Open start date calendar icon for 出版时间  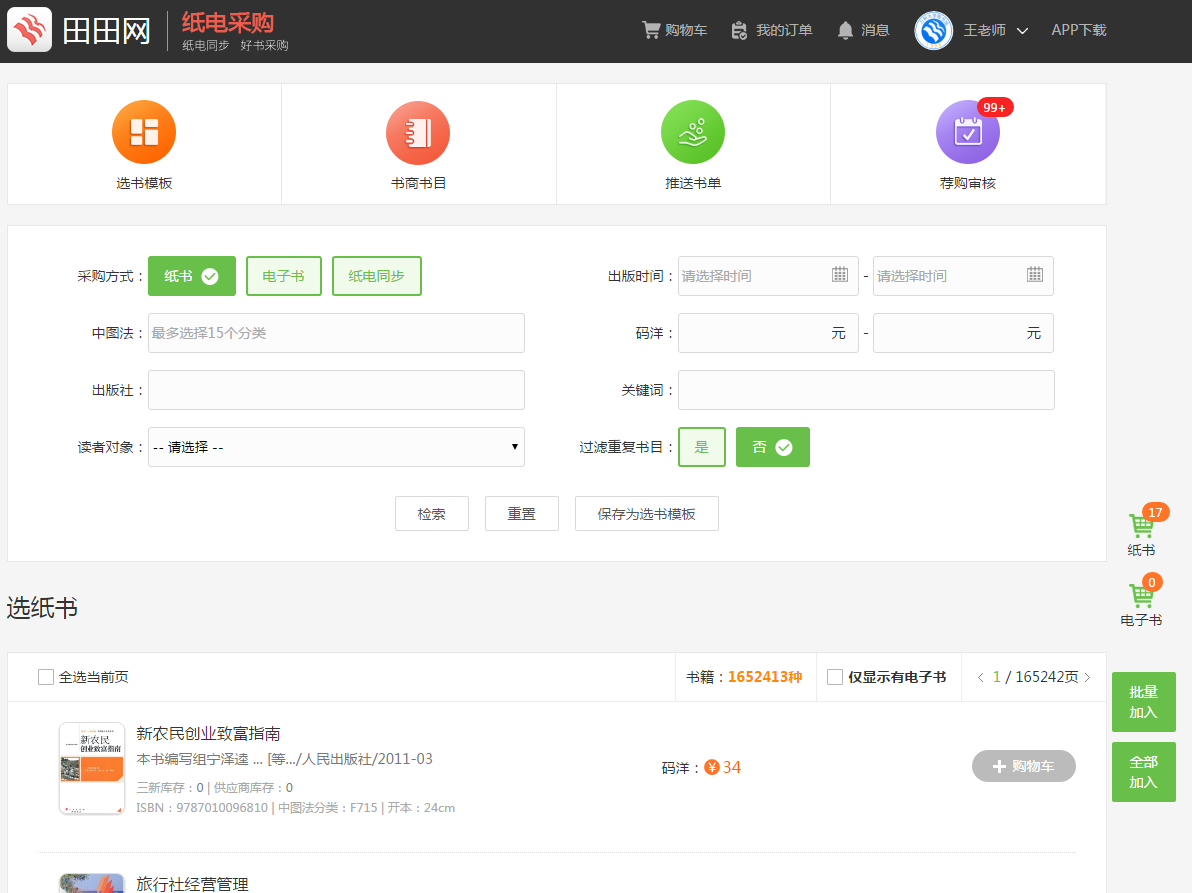839,275
